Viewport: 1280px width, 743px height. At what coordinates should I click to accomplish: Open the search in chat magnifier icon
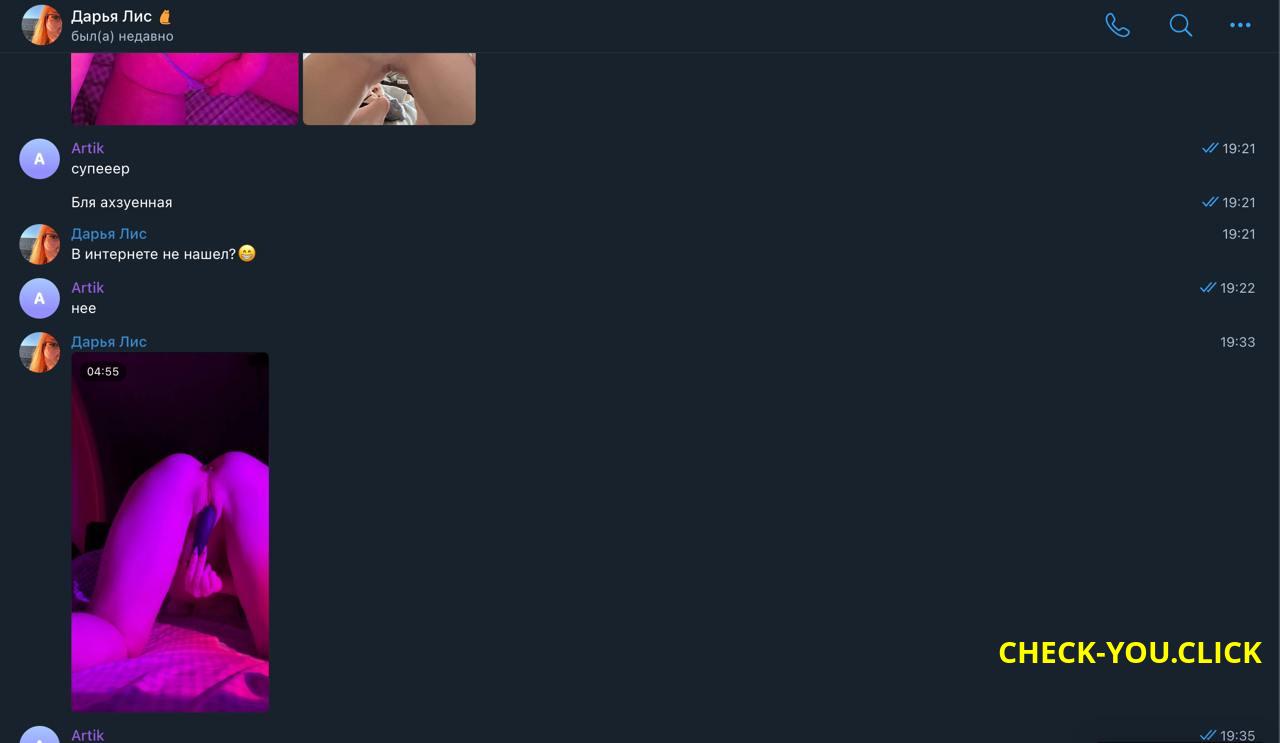tap(1180, 25)
